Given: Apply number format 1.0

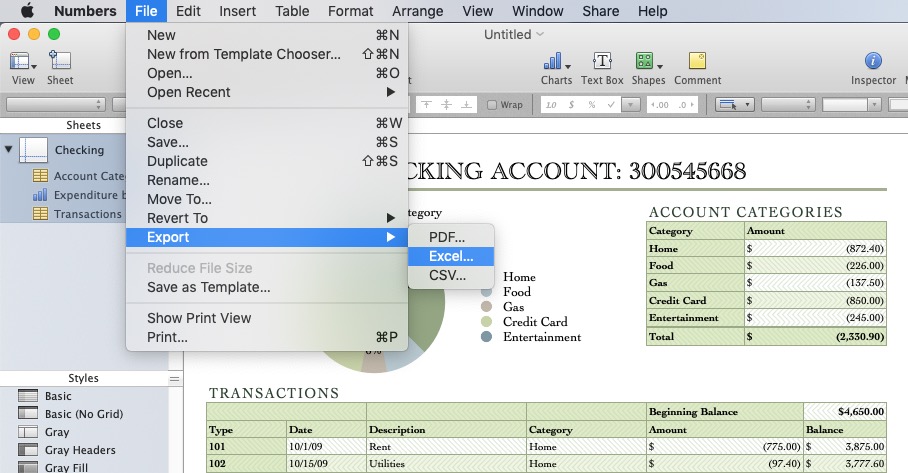Looking at the screenshot, I should 551,105.
